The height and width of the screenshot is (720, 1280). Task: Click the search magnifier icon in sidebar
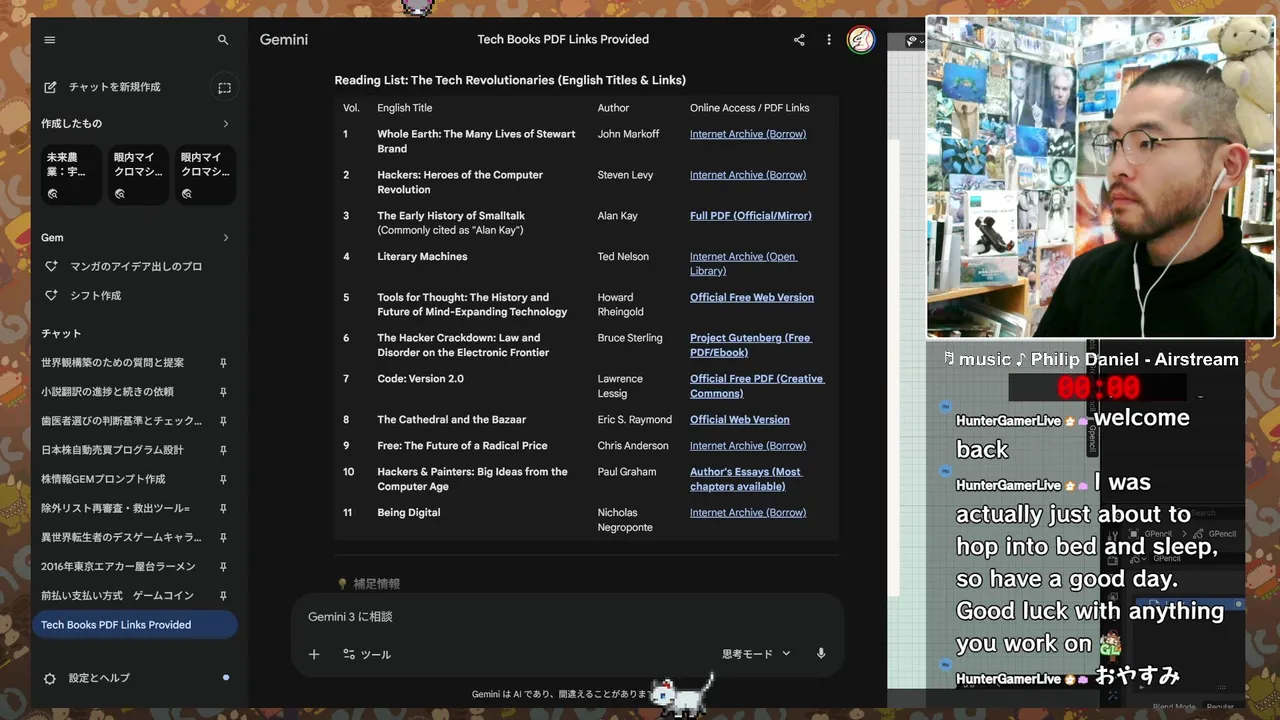pos(223,40)
